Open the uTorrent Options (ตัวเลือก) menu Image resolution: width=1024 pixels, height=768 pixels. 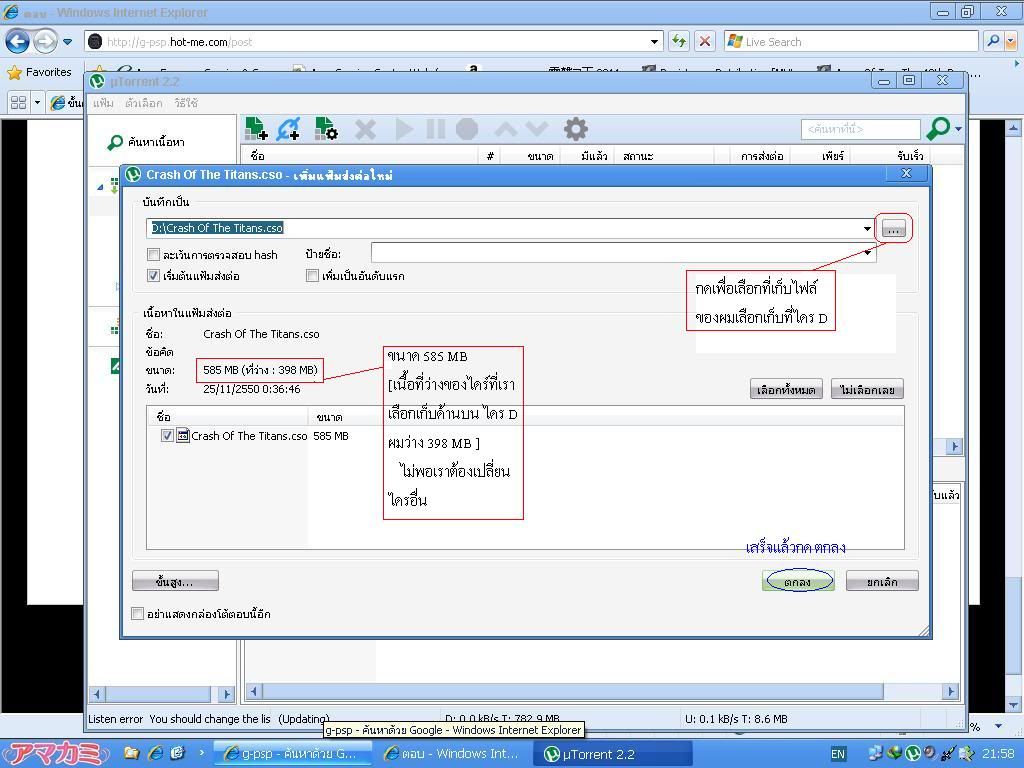coord(144,103)
